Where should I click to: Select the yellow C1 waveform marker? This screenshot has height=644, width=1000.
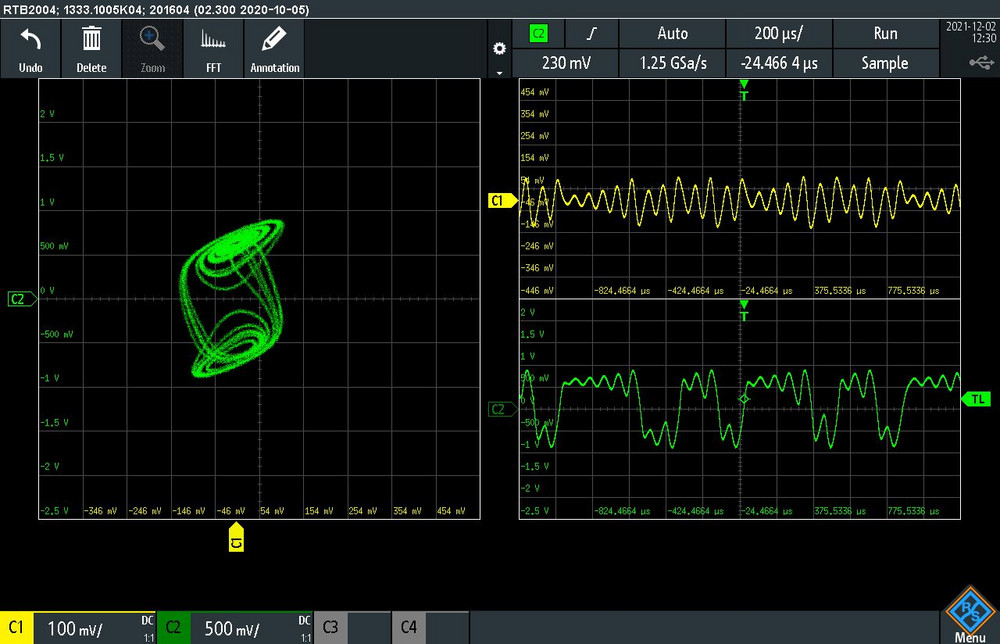click(502, 201)
